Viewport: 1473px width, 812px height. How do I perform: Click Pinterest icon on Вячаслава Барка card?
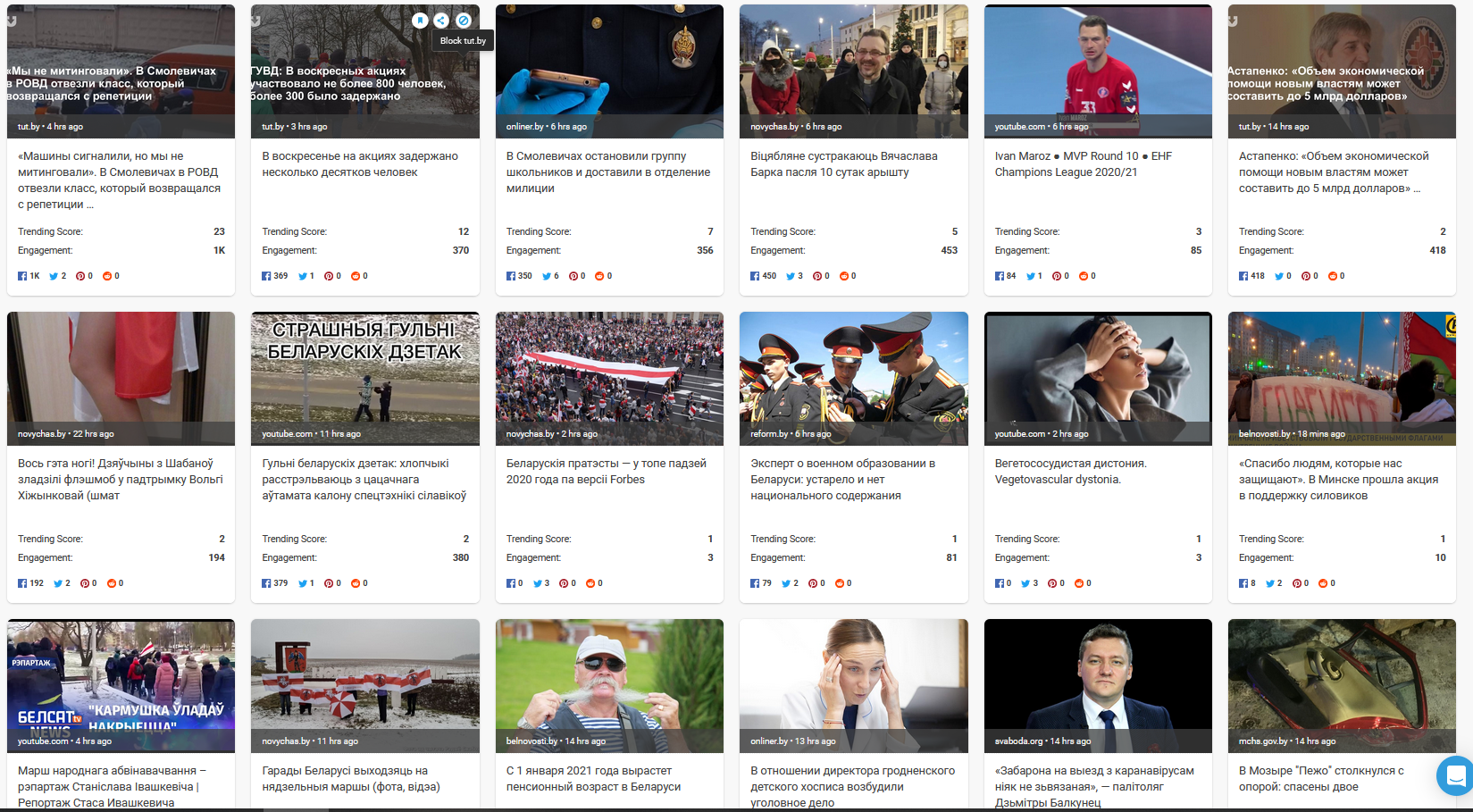coord(816,276)
